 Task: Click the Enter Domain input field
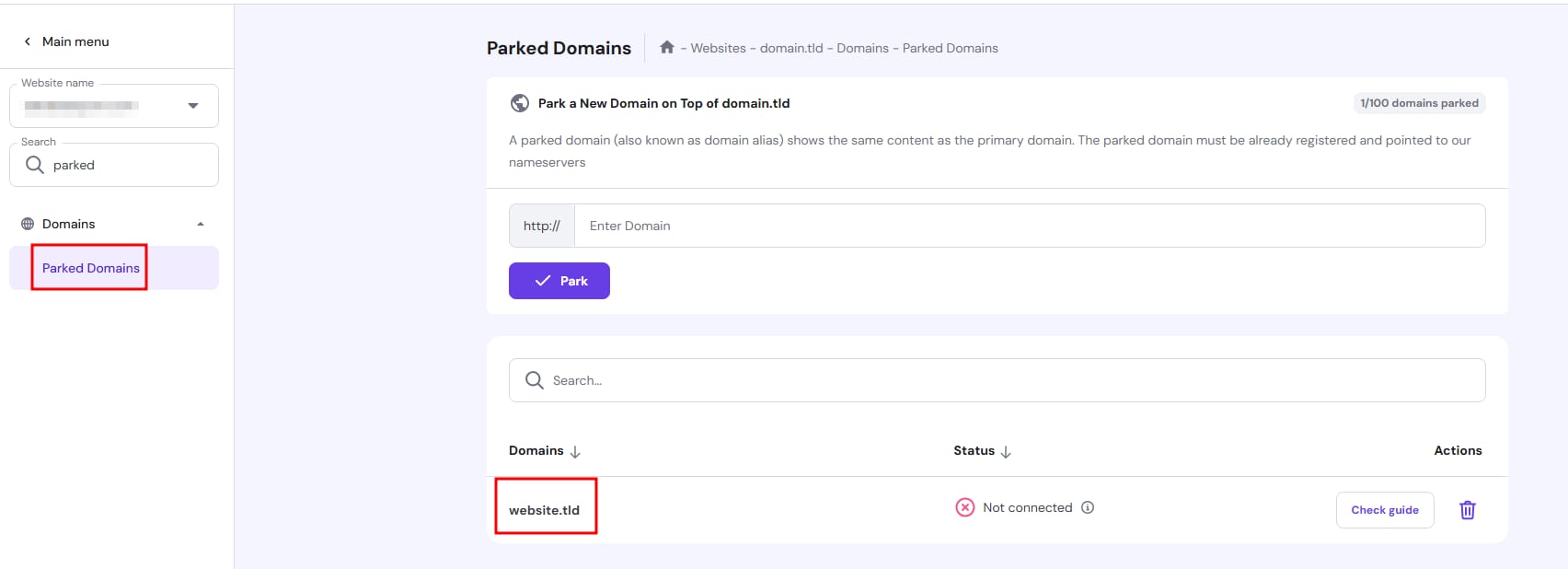point(1029,226)
